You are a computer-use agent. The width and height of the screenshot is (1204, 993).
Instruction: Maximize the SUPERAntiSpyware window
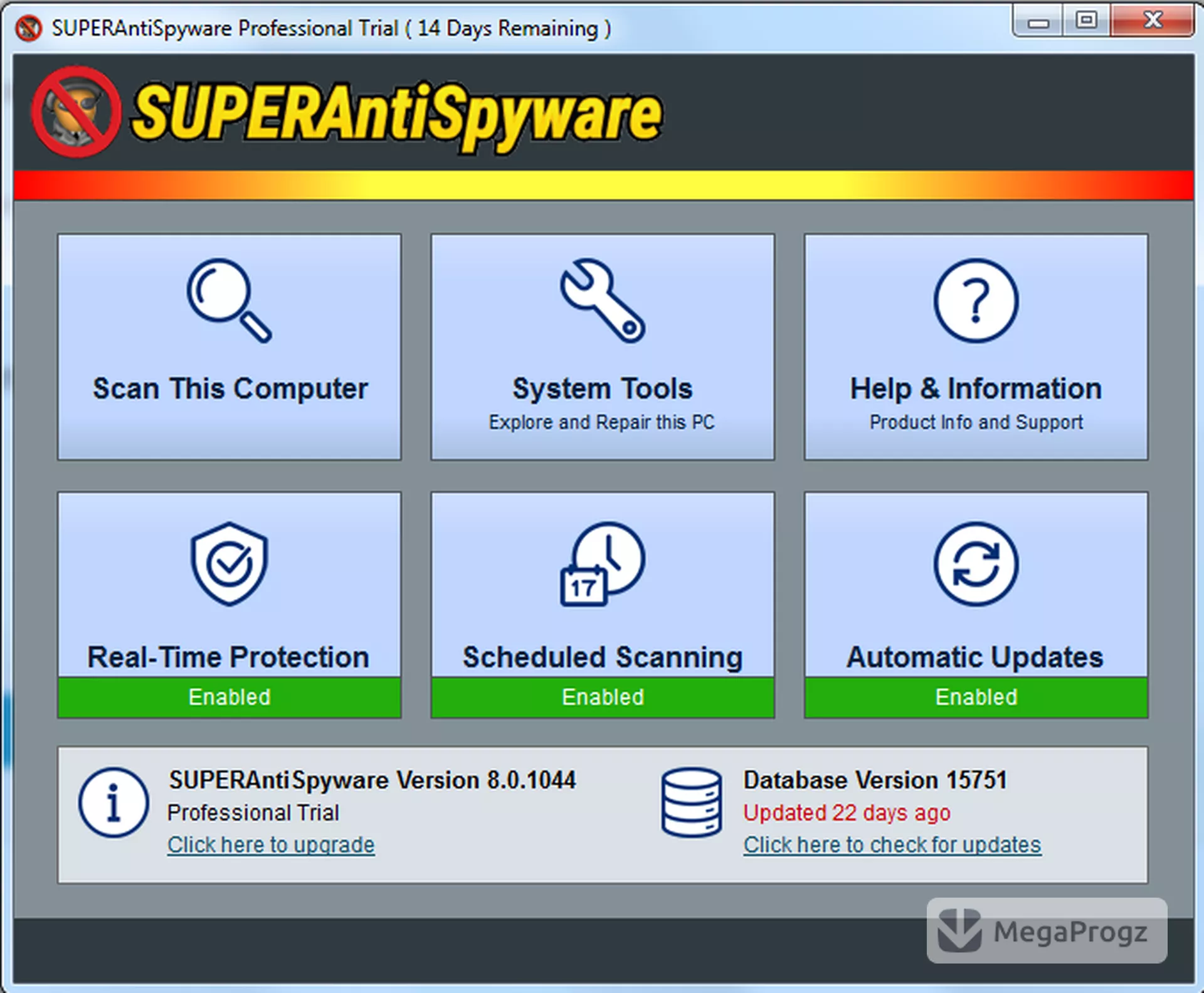tap(1087, 21)
